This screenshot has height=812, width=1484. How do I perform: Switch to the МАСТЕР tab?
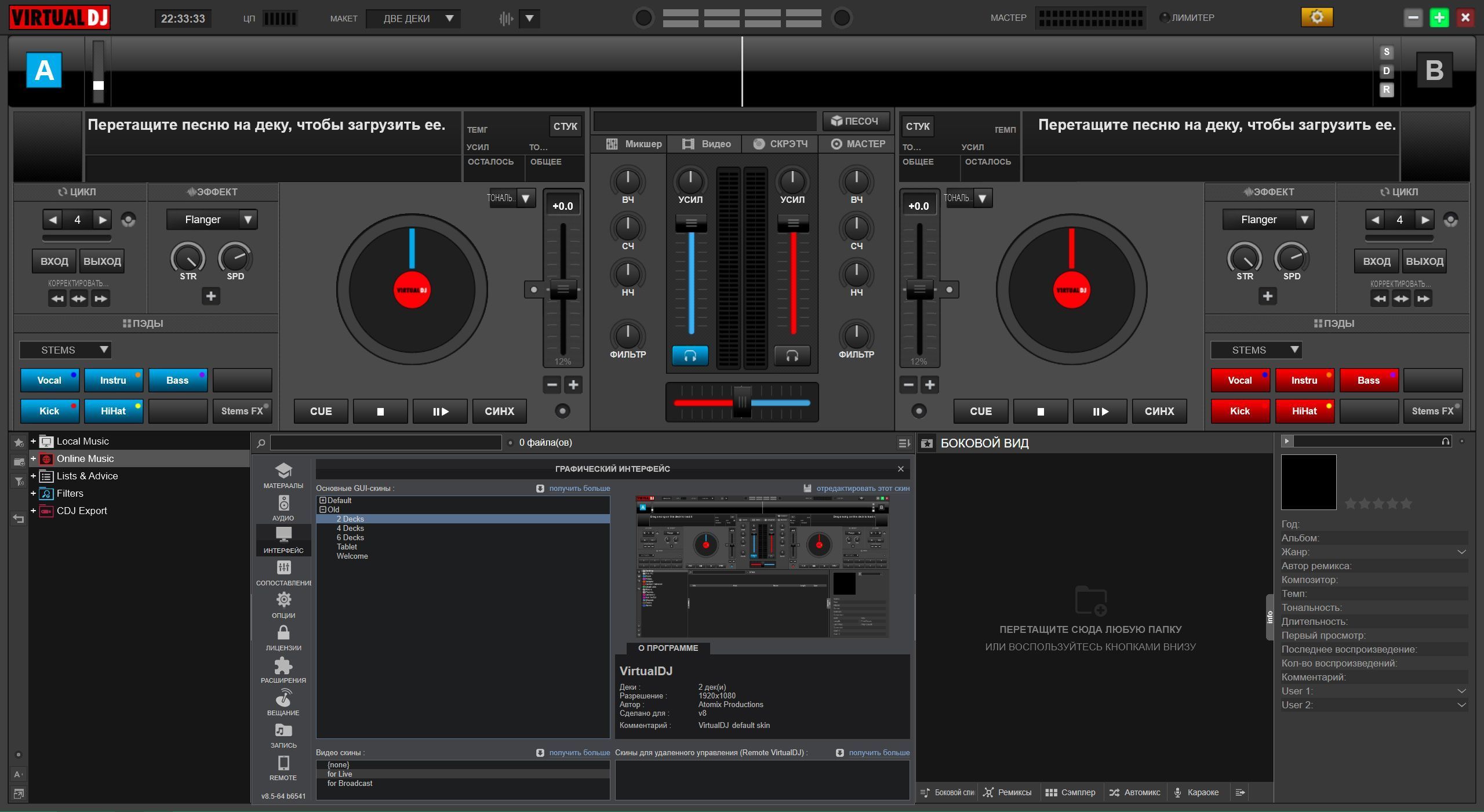tap(858, 144)
